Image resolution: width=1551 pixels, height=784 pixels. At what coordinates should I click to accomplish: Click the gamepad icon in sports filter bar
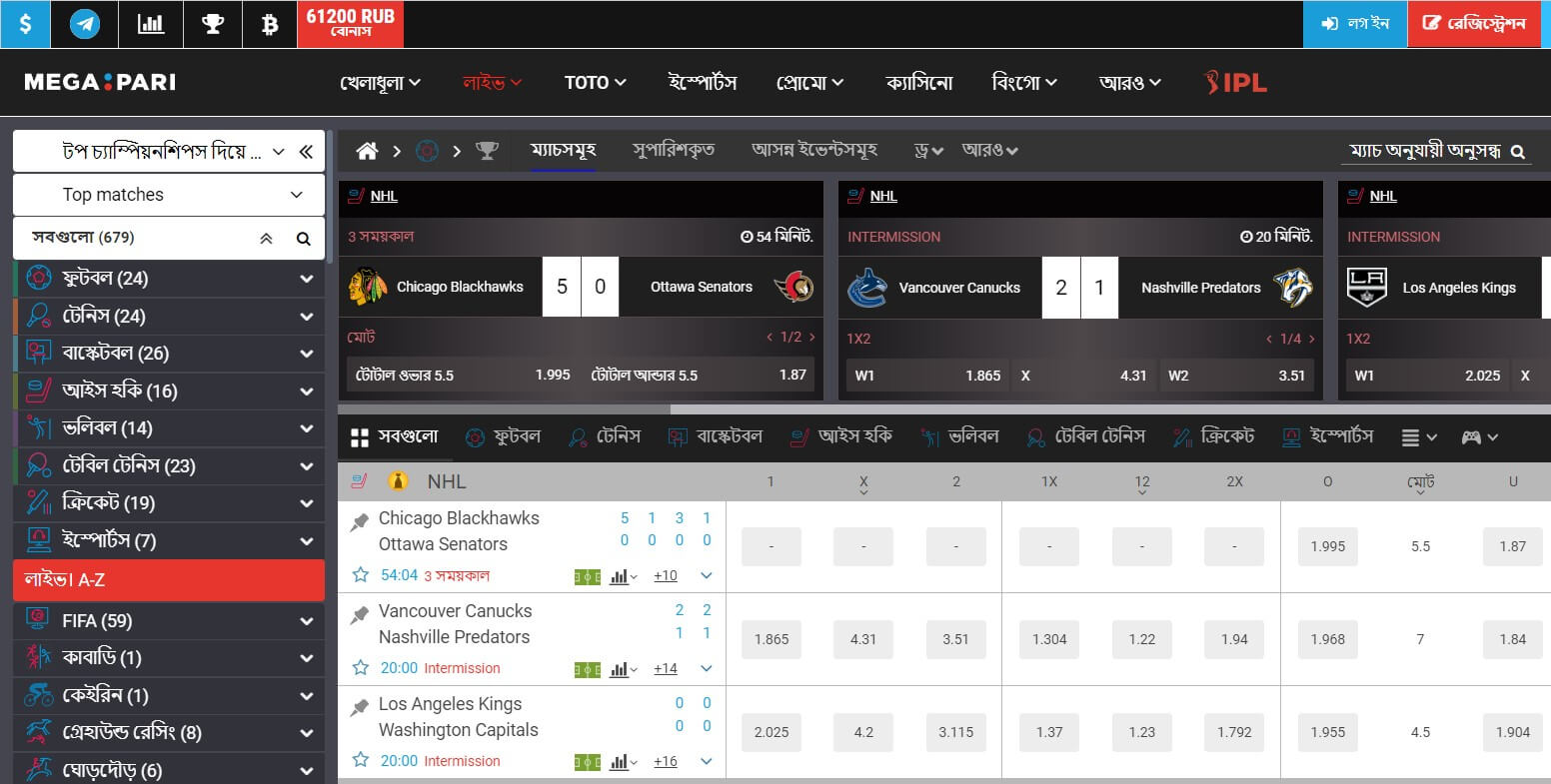(x=1480, y=437)
